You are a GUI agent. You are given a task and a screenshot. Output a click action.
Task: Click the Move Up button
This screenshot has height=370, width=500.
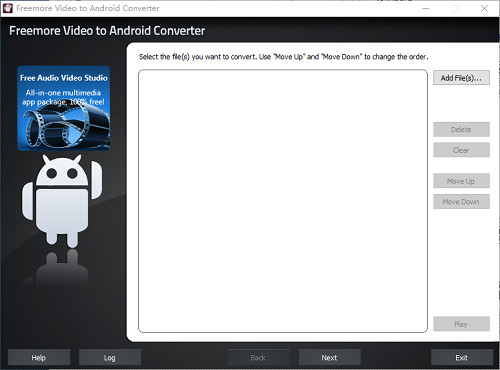pyautogui.click(x=461, y=181)
